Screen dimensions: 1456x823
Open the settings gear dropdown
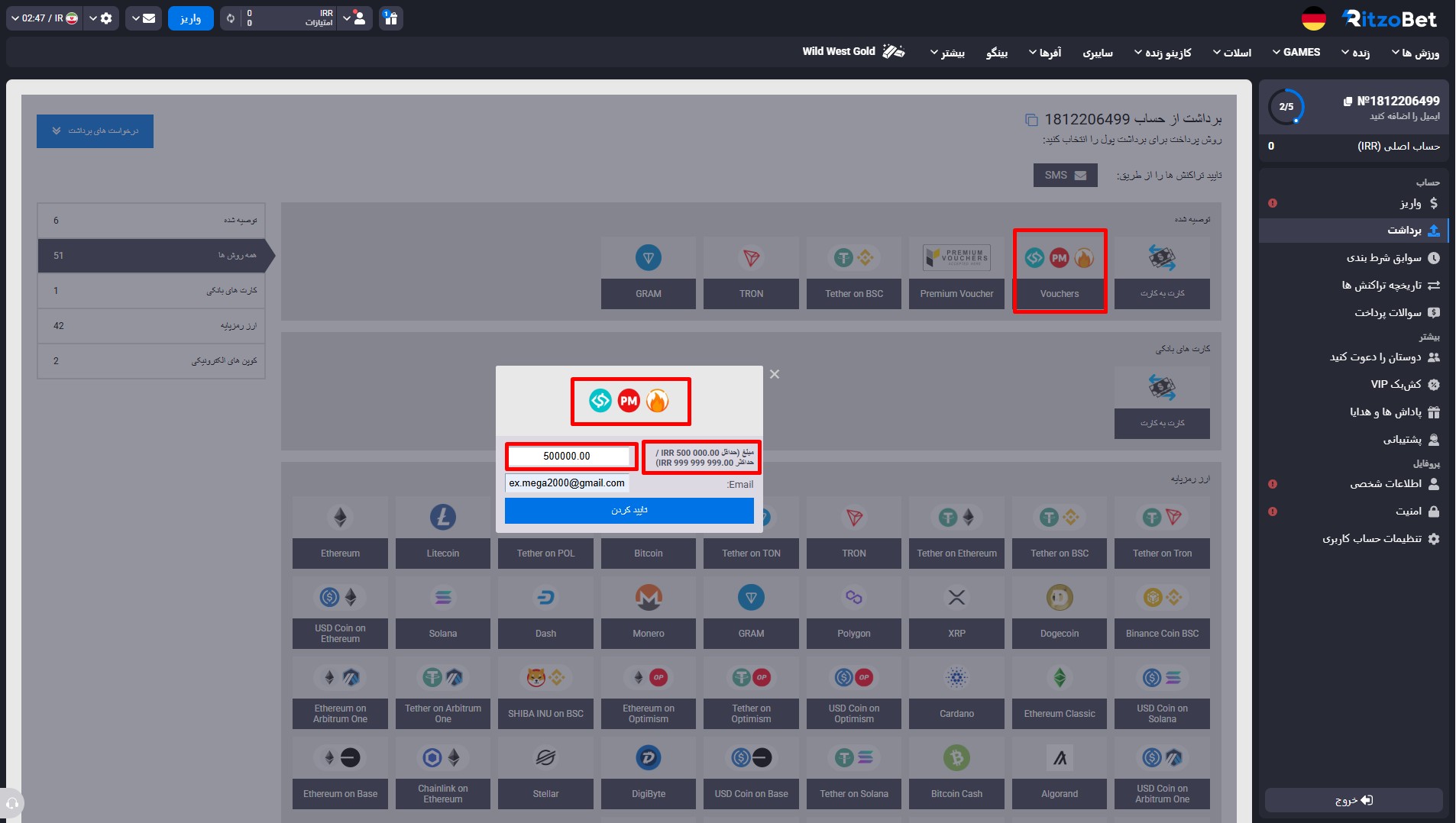[100, 18]
